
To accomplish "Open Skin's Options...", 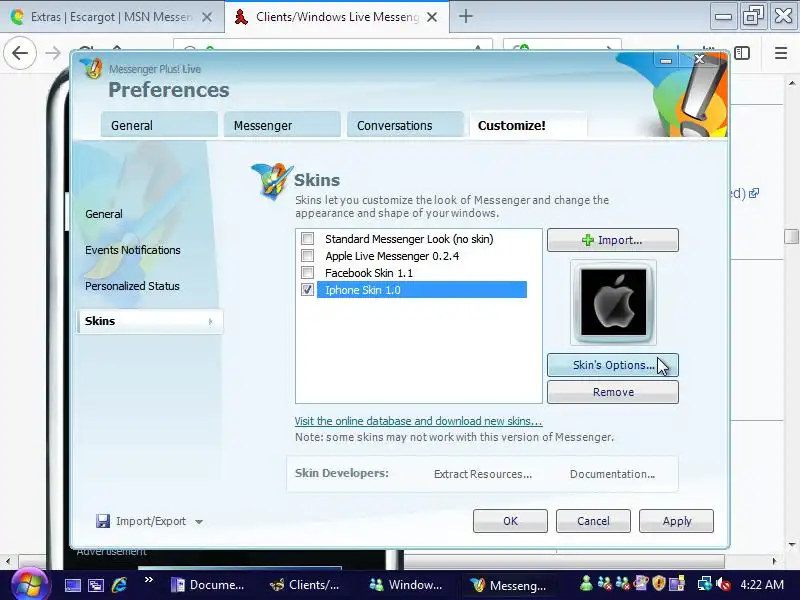I will pyautogui.click(x=613, y=365).
